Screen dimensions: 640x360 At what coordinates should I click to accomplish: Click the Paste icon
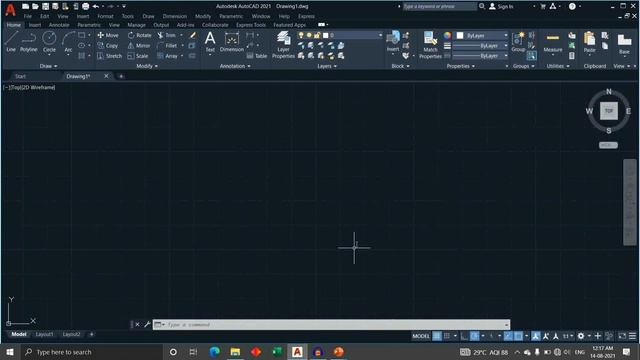click(x=589, y=42)
